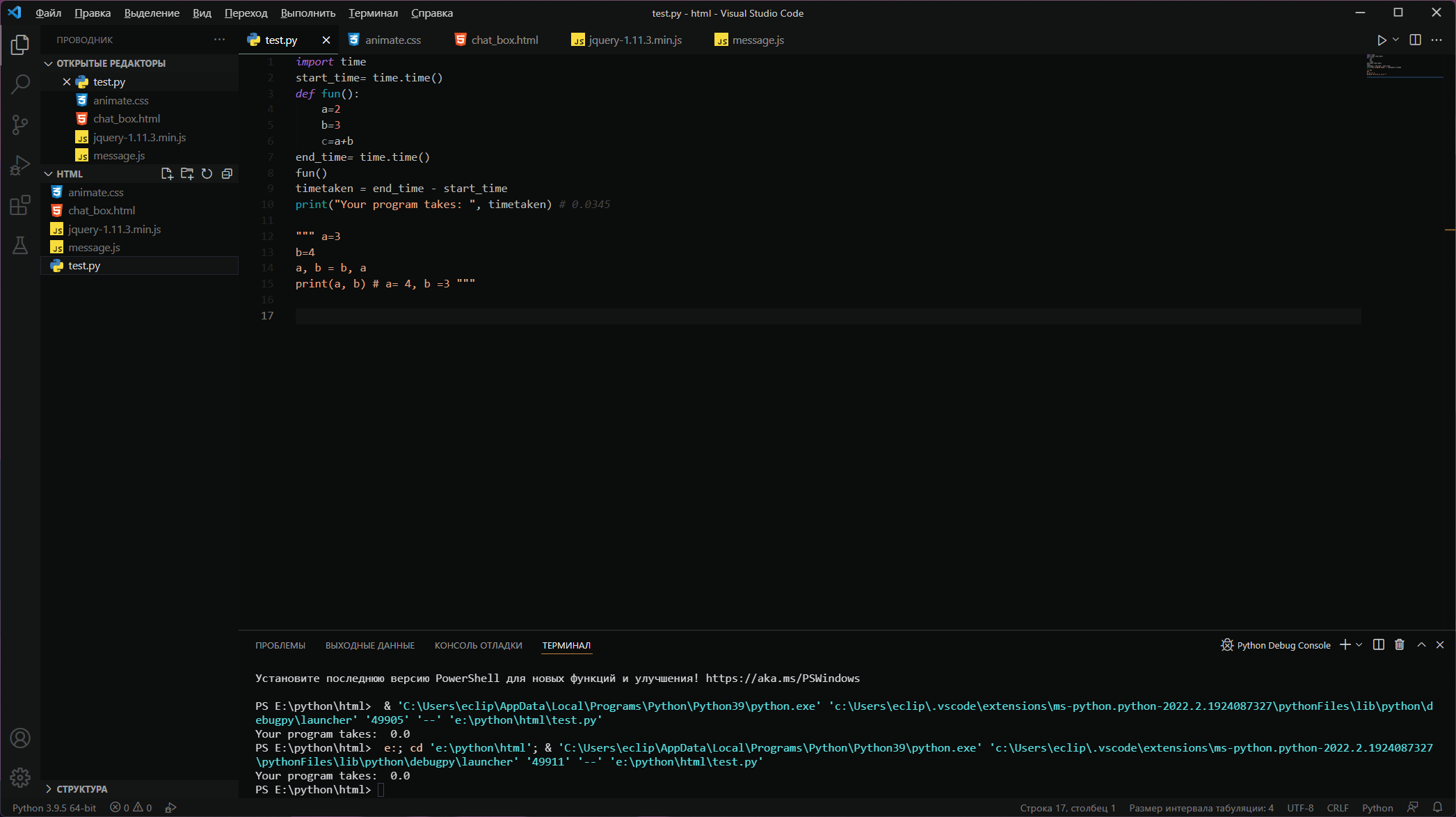Open the Terminal menu in menu bar

[373, 13]
